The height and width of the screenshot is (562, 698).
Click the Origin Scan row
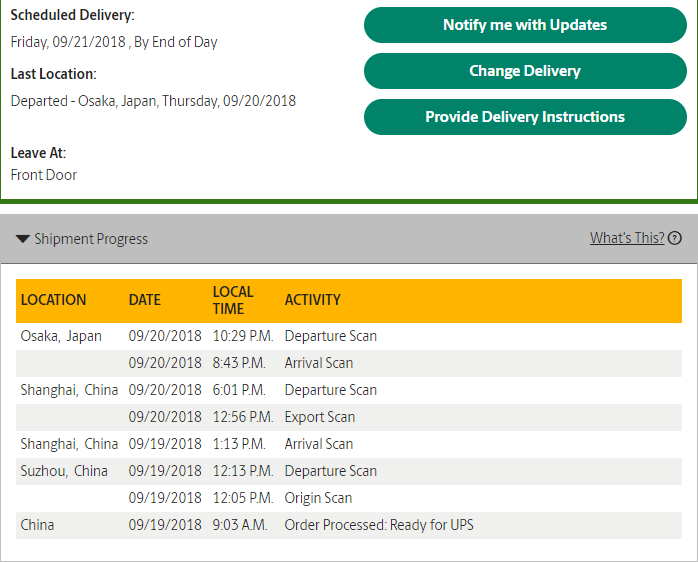(349, 498)
